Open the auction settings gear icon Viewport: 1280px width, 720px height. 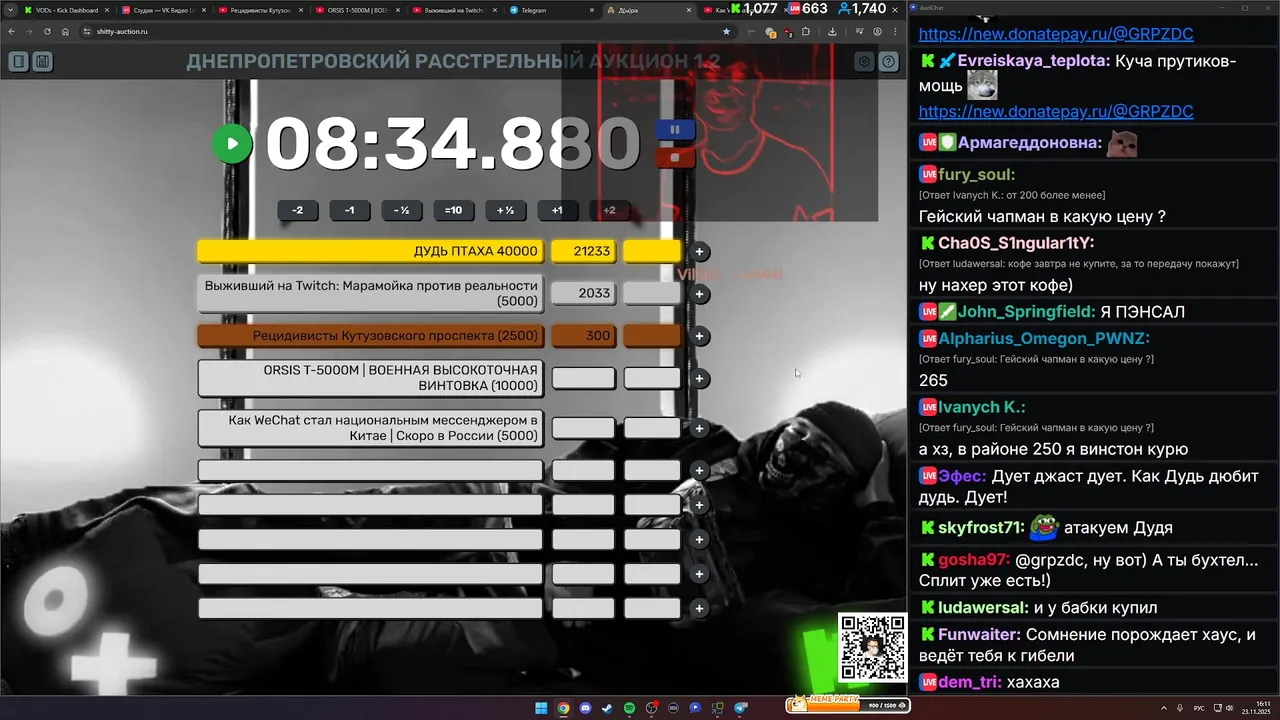(x=864, y=62)
